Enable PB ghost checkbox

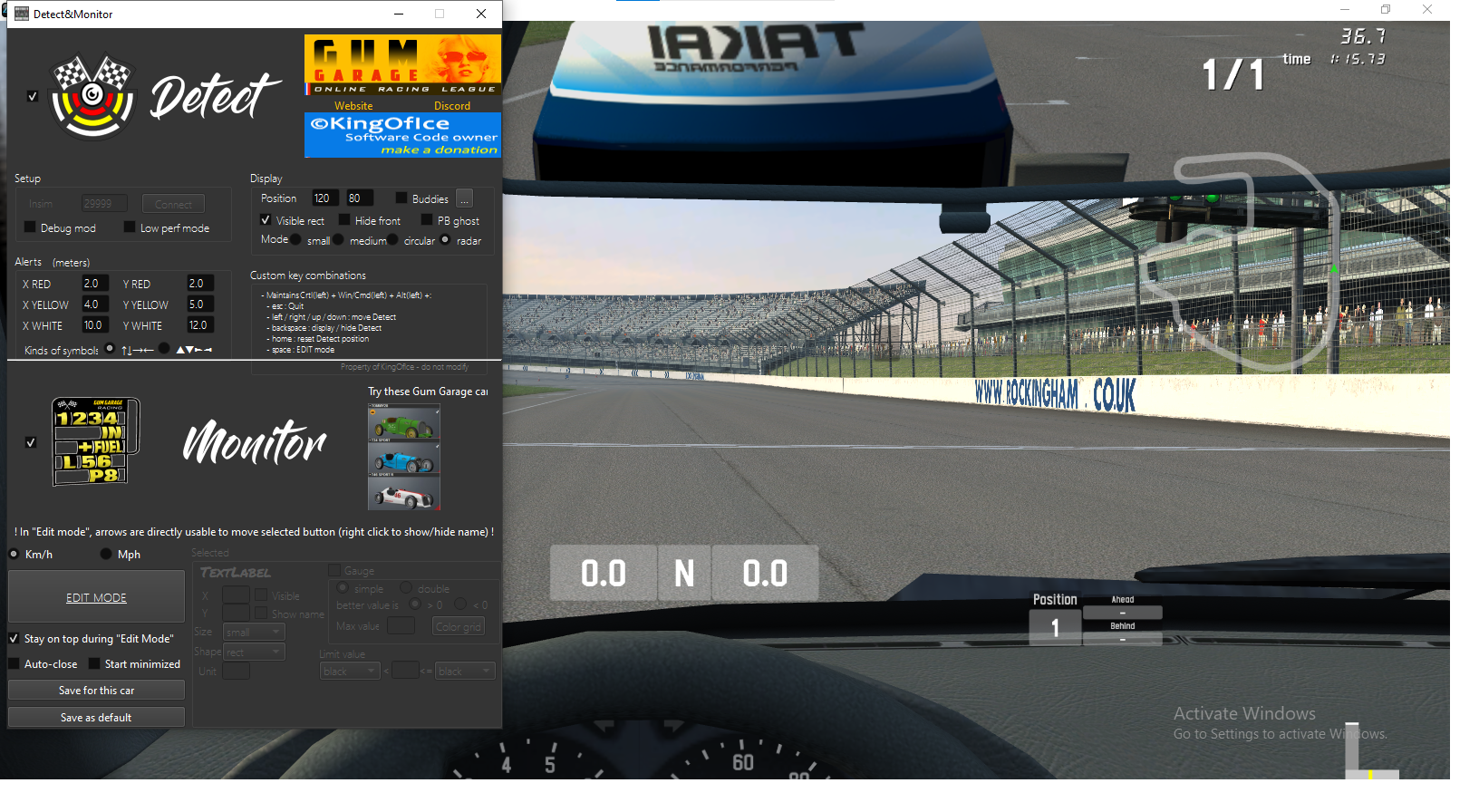pos(427,220)
